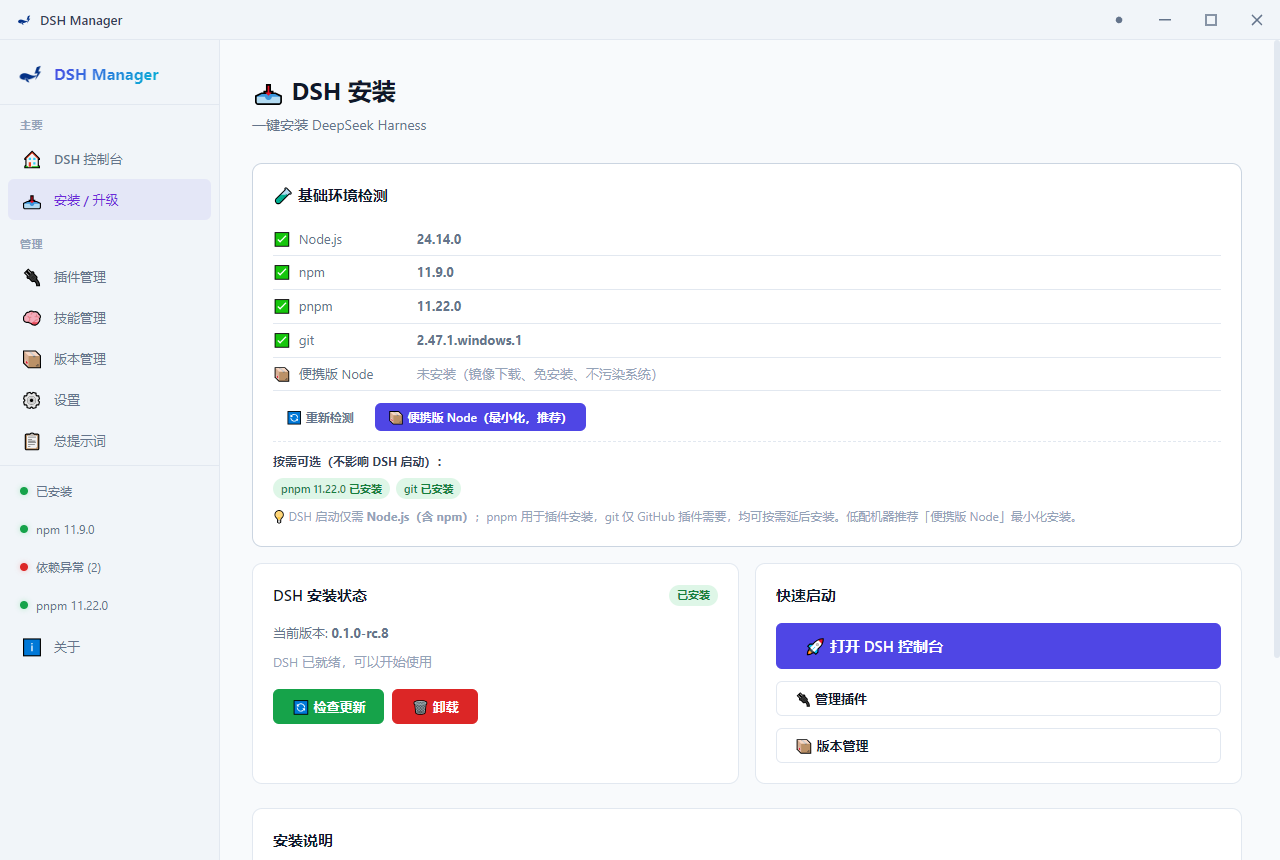The width and height of the screenshot is (1280, 860).
Task: Click the test tube icon at 基础环境检测
Action: click(x=282, y=196)
